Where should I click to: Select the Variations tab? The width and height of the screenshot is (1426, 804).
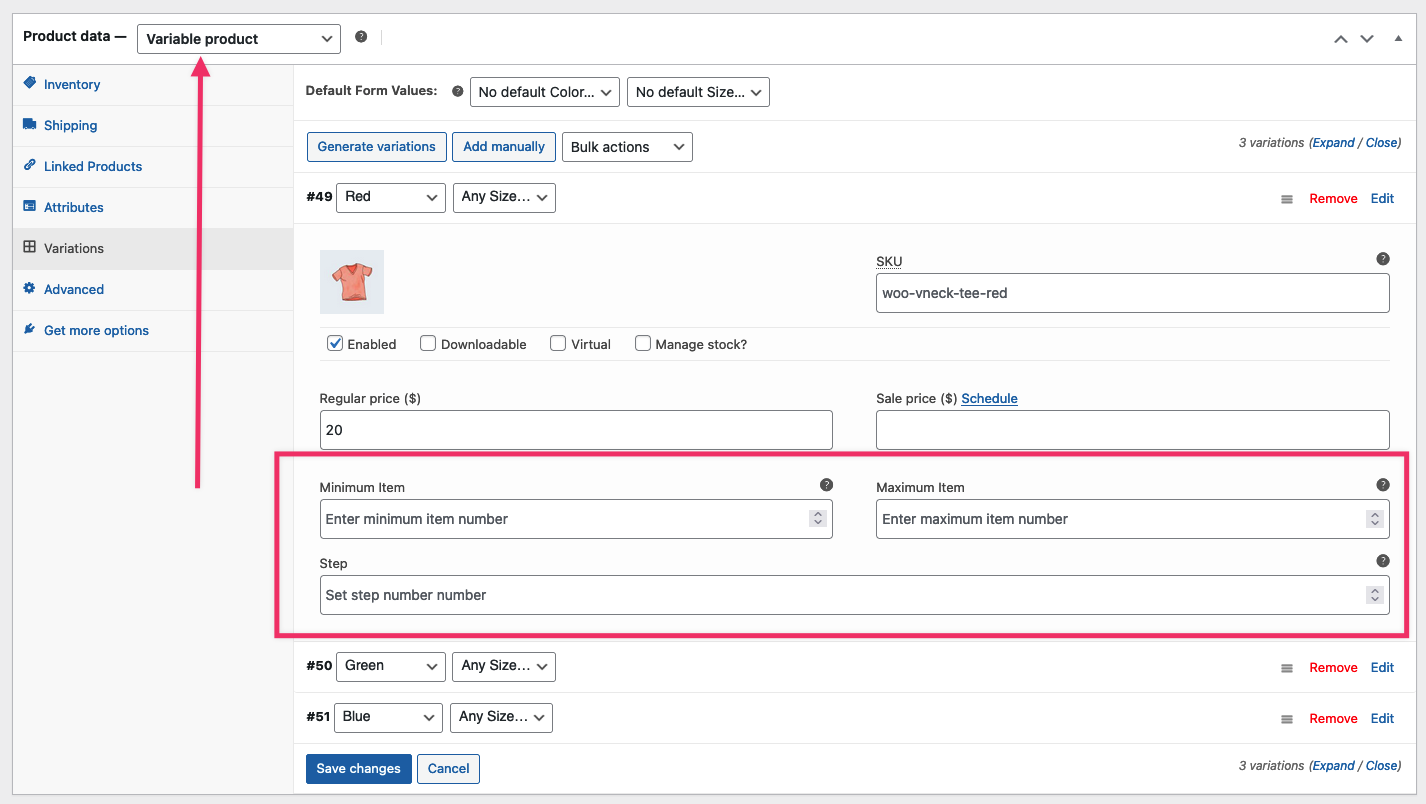(x=153, y=249)
